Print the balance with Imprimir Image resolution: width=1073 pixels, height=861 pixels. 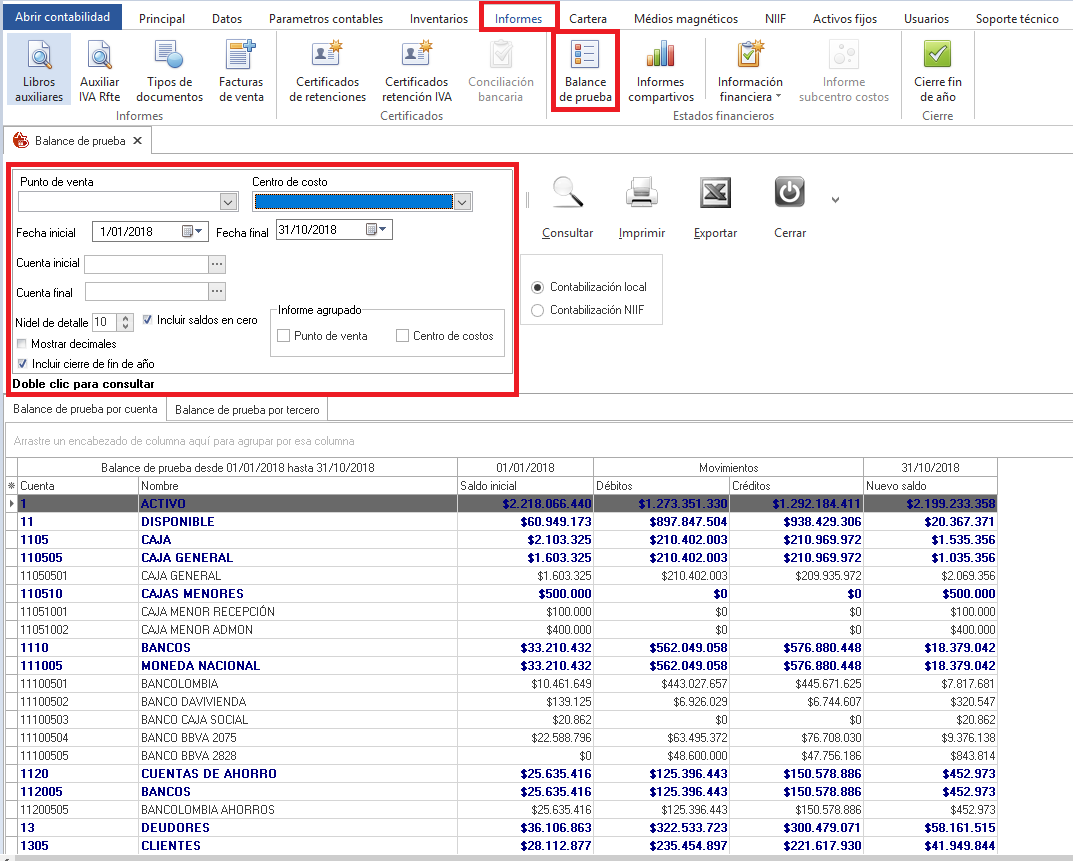tap(641, 194)
